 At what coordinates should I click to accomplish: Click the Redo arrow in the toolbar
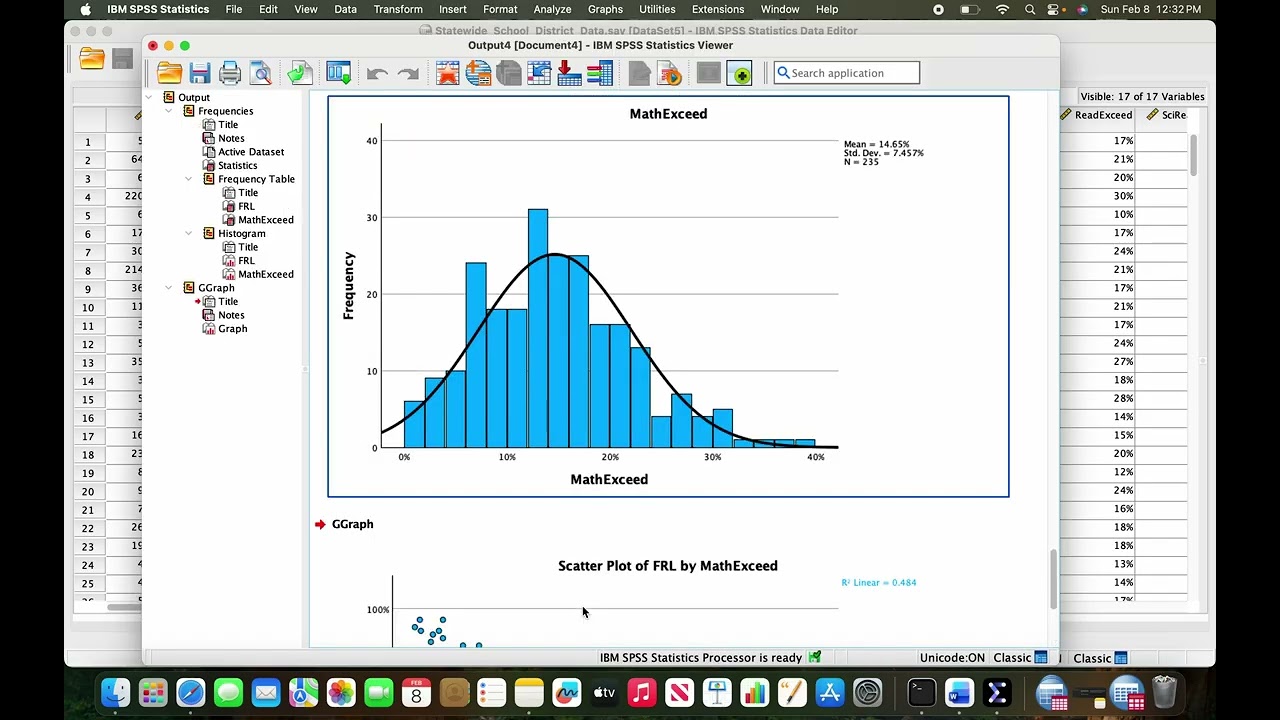(408, 73)
